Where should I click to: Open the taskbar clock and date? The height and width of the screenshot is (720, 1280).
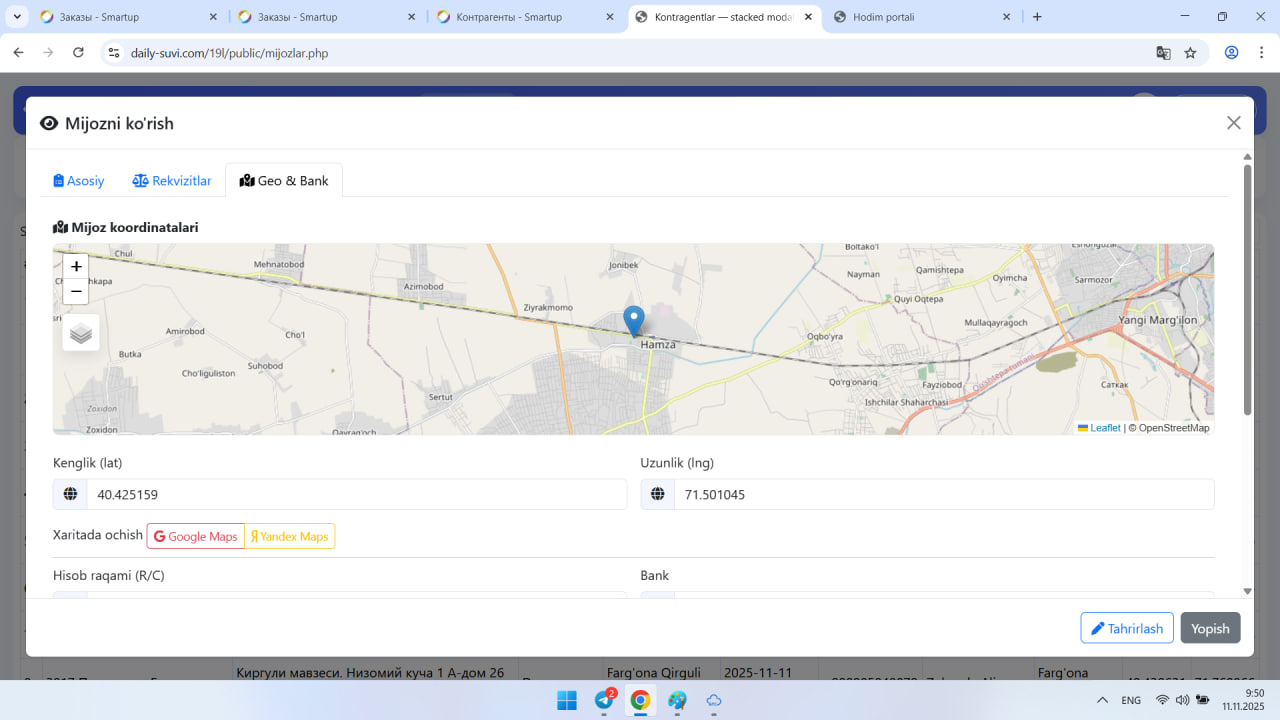[x=1245, y=700]
